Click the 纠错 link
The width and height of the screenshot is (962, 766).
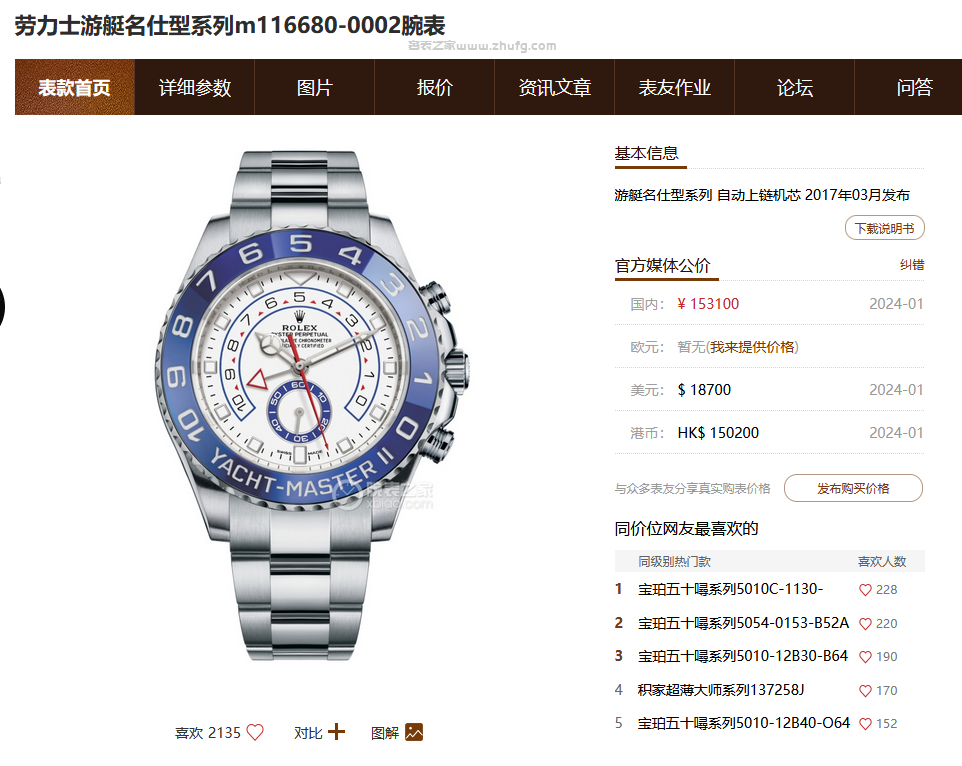tap(912, 265)
